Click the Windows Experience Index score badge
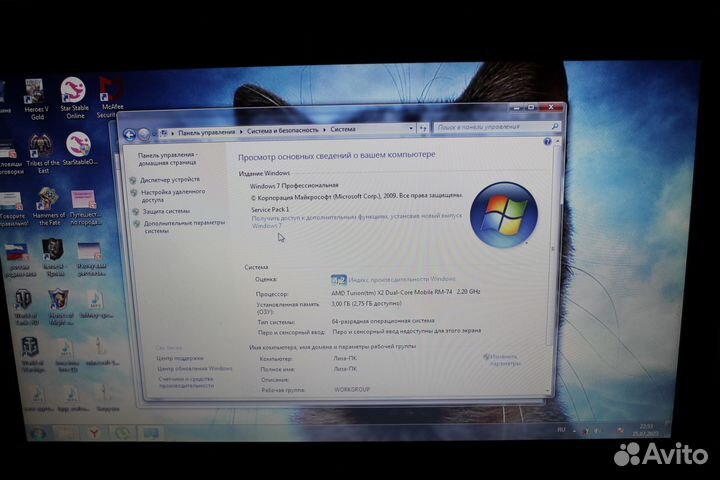Screen dimensions: 720x480 coord(338,279)
